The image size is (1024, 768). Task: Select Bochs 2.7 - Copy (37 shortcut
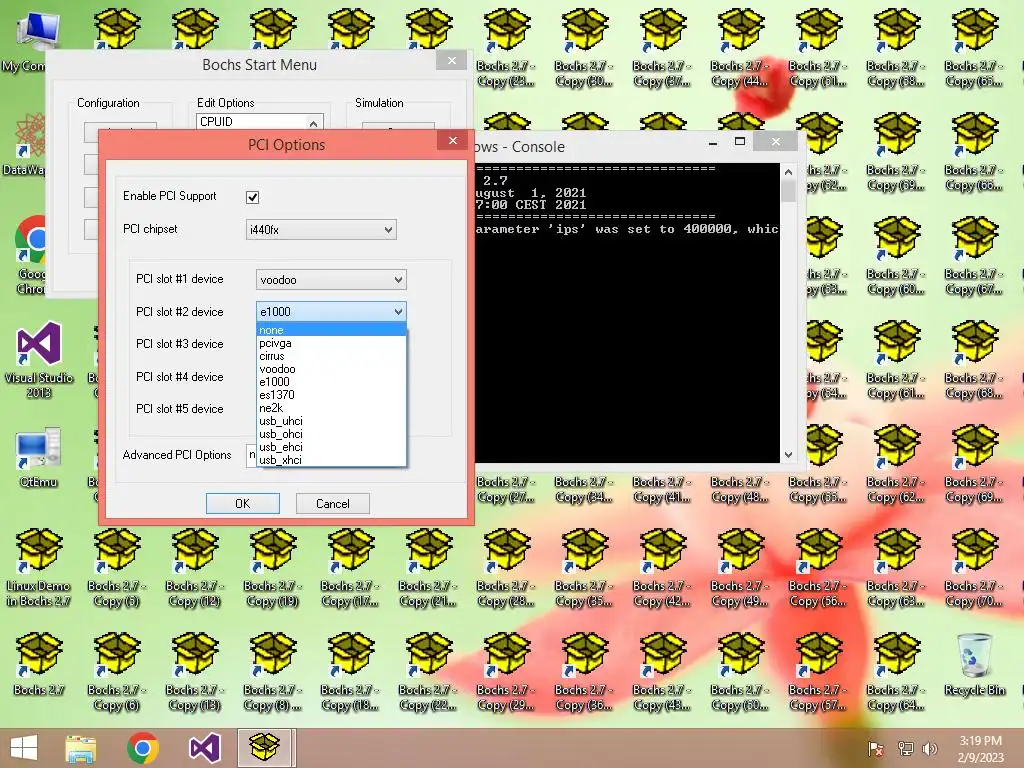pyautogui.click(x=663, y=49)
